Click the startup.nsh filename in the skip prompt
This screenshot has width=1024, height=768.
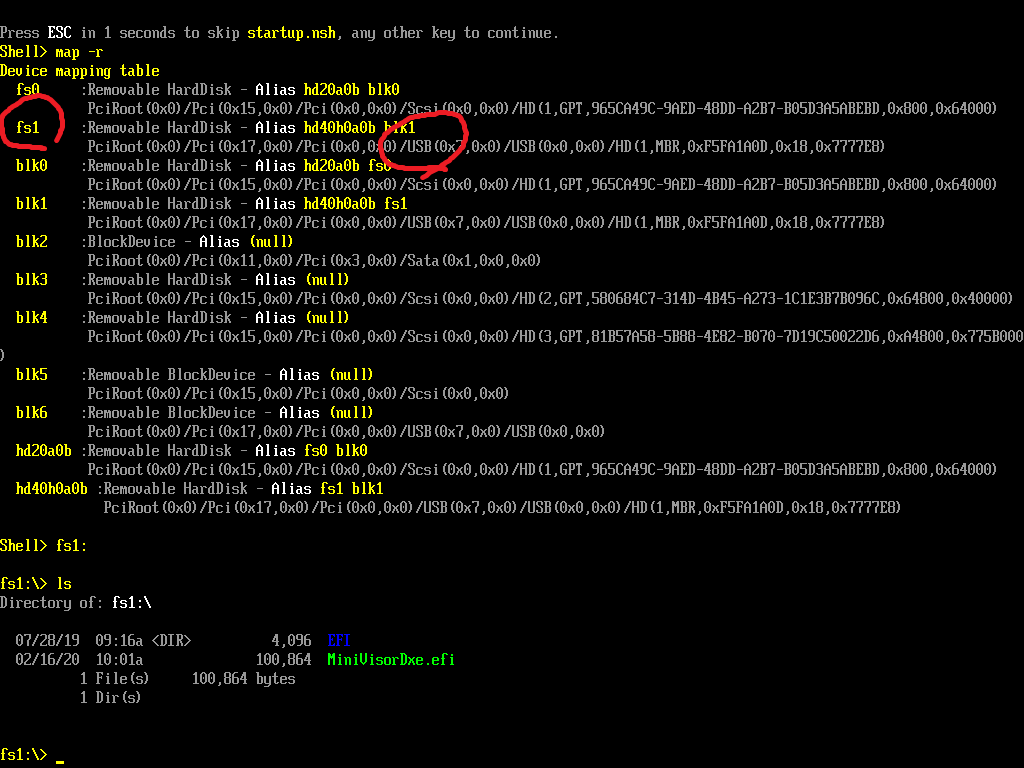[291, 32]
